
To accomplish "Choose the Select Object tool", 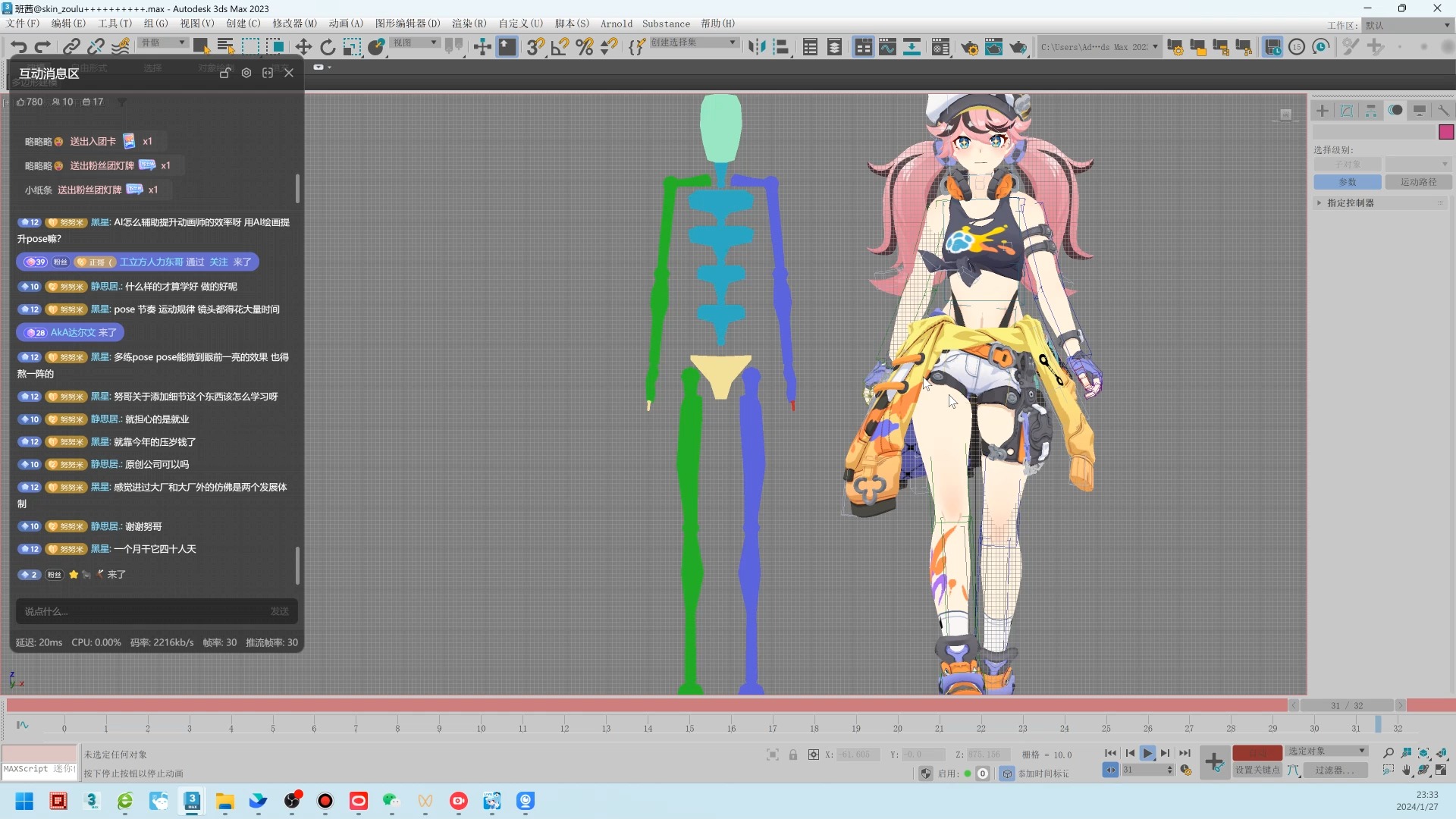I will click(x=201, y=47).
